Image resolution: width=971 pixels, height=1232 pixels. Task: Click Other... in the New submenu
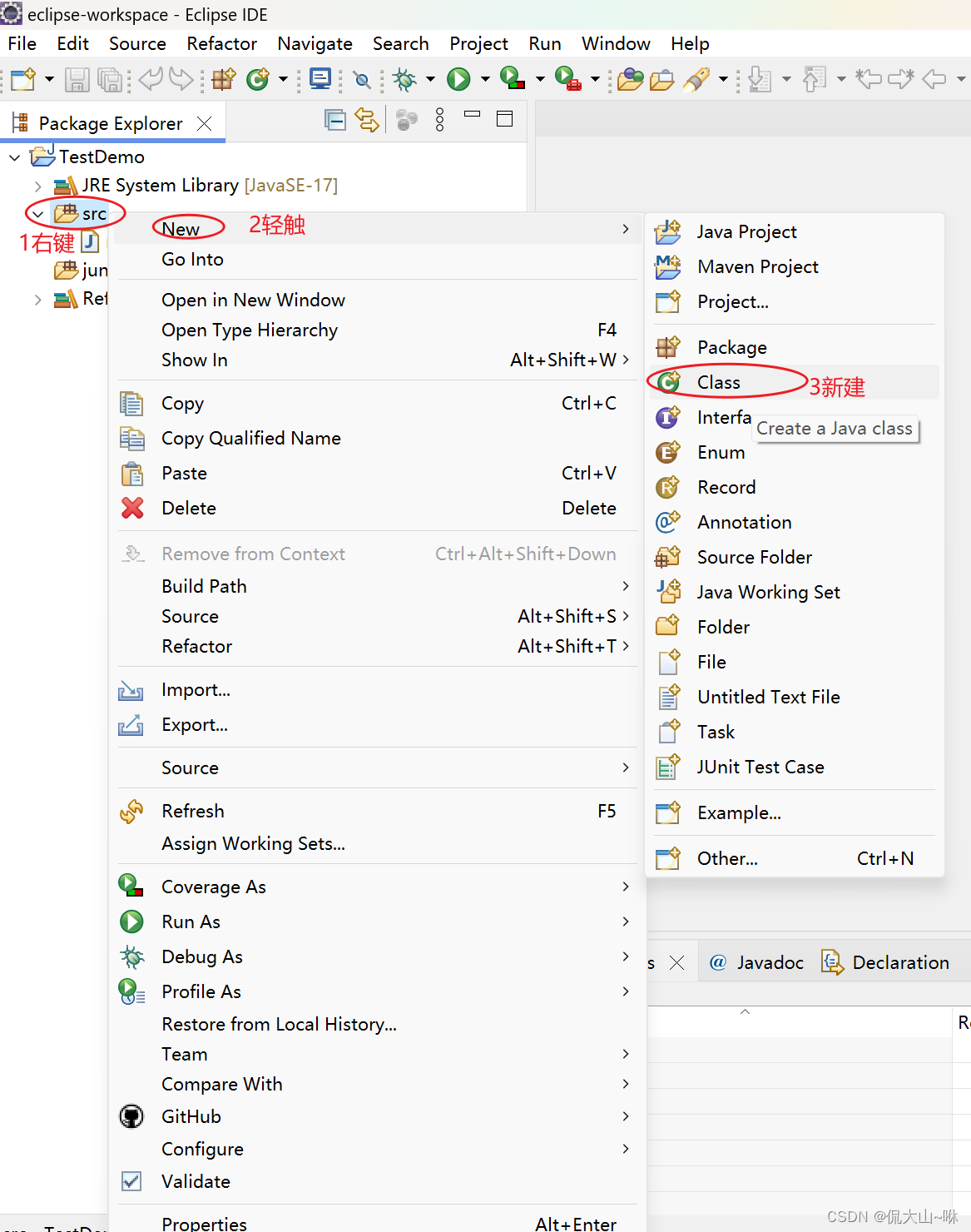794,858
